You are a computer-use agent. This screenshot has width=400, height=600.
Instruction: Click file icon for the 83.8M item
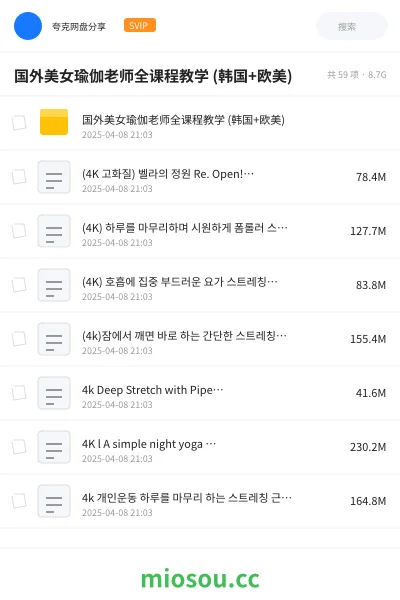[x=54, y=285]
